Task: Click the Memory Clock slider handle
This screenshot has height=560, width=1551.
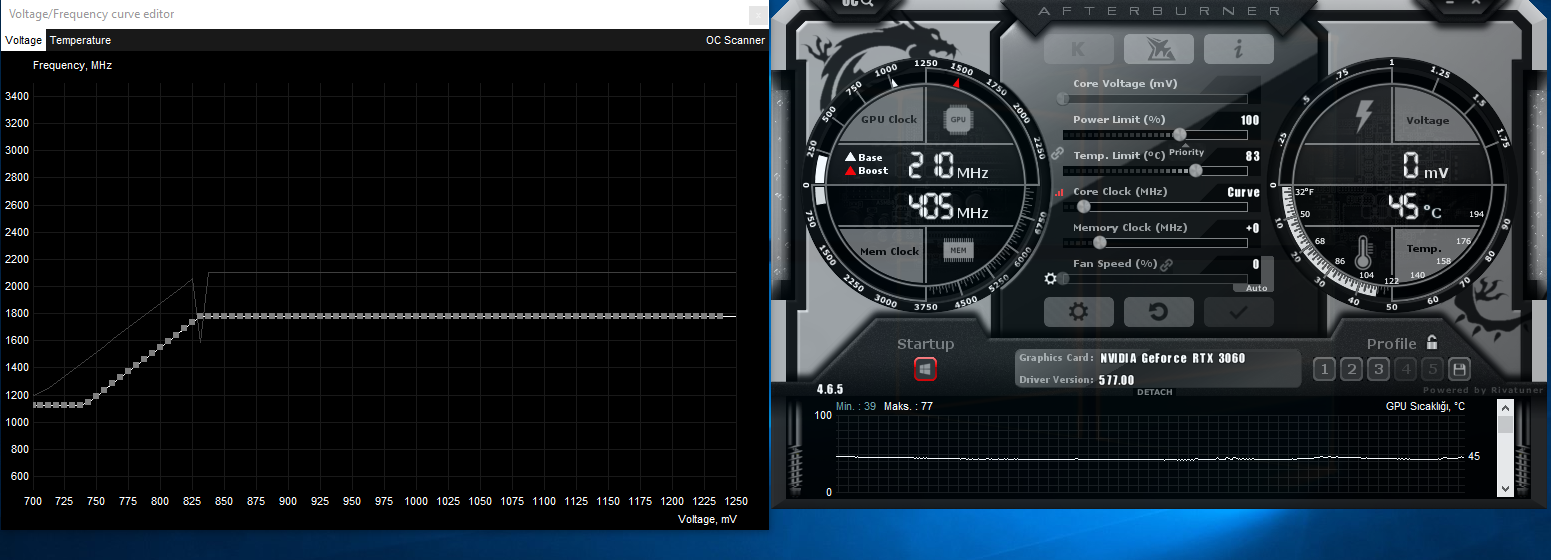Action: coord(1100,242)
